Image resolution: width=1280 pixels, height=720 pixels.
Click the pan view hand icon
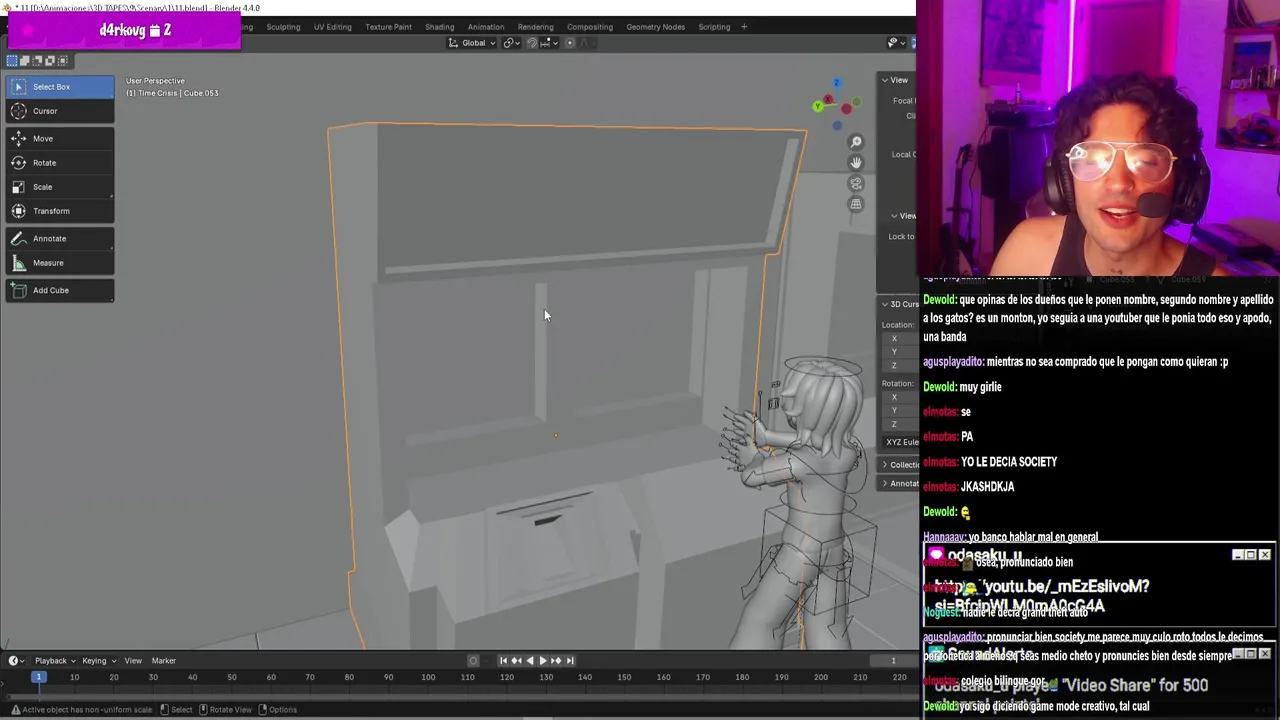[x=855, y=163]
